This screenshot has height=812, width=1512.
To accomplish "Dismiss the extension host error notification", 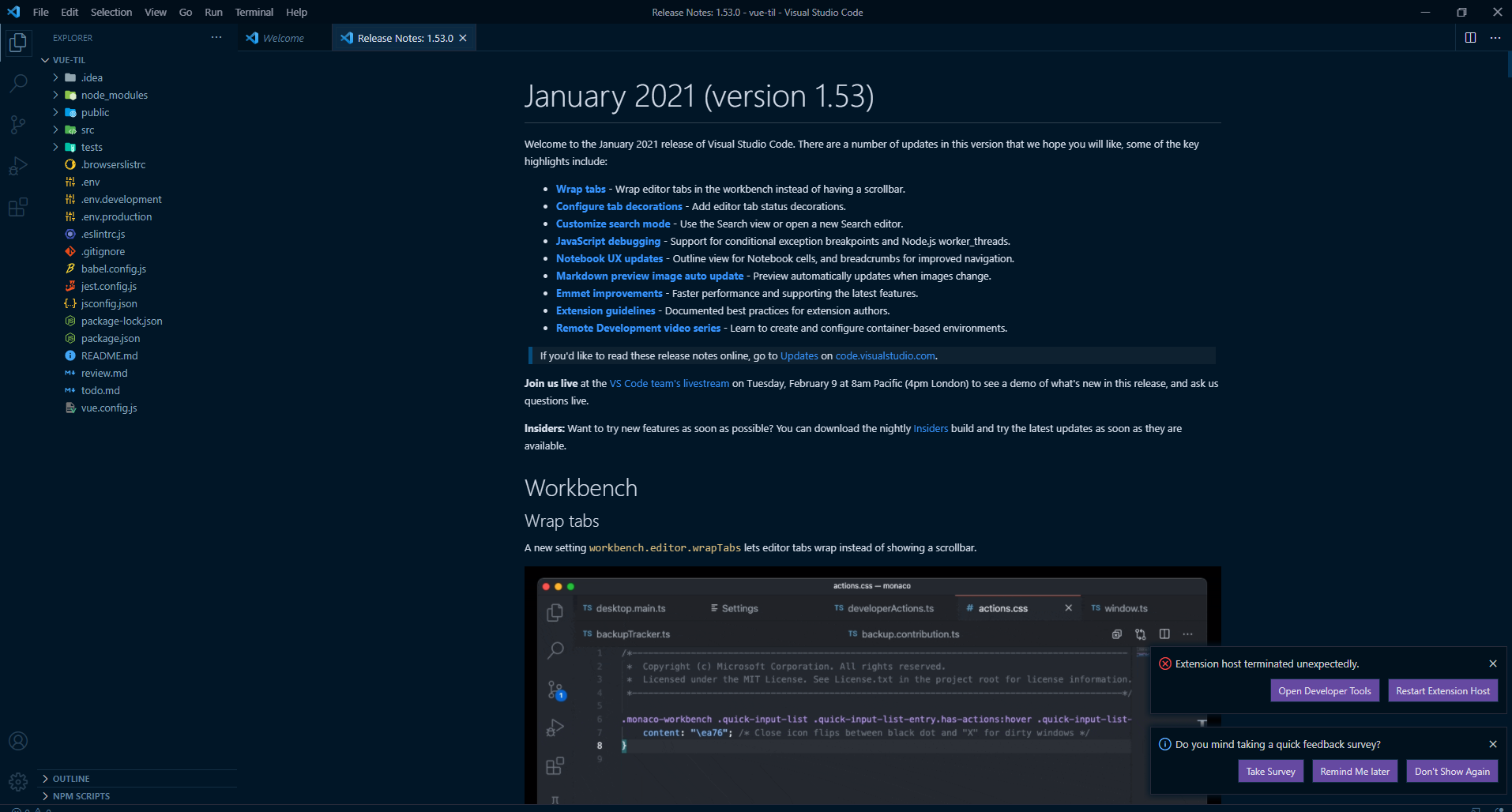I will pyautogui.click(x=1493, y=664).
